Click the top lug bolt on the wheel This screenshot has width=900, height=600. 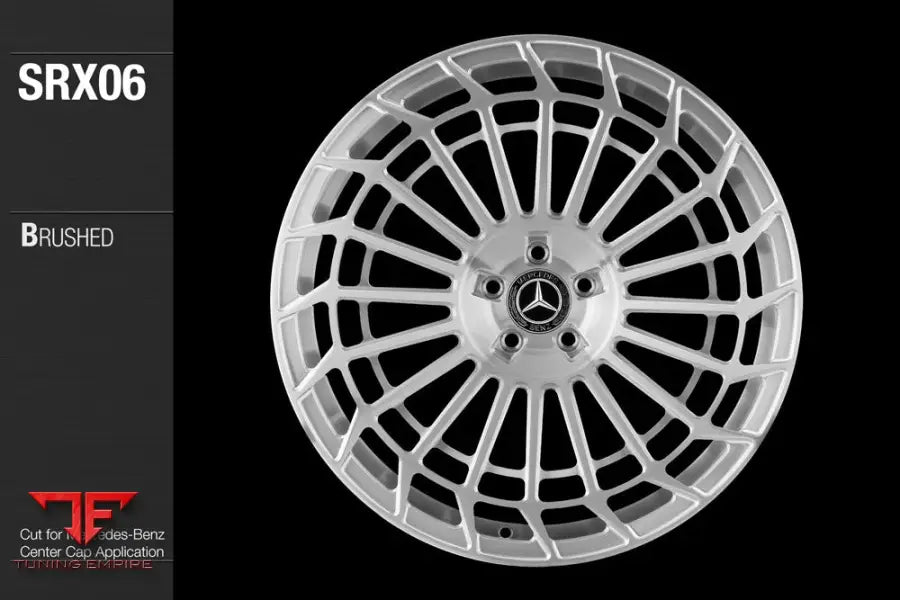pos(538,252)
